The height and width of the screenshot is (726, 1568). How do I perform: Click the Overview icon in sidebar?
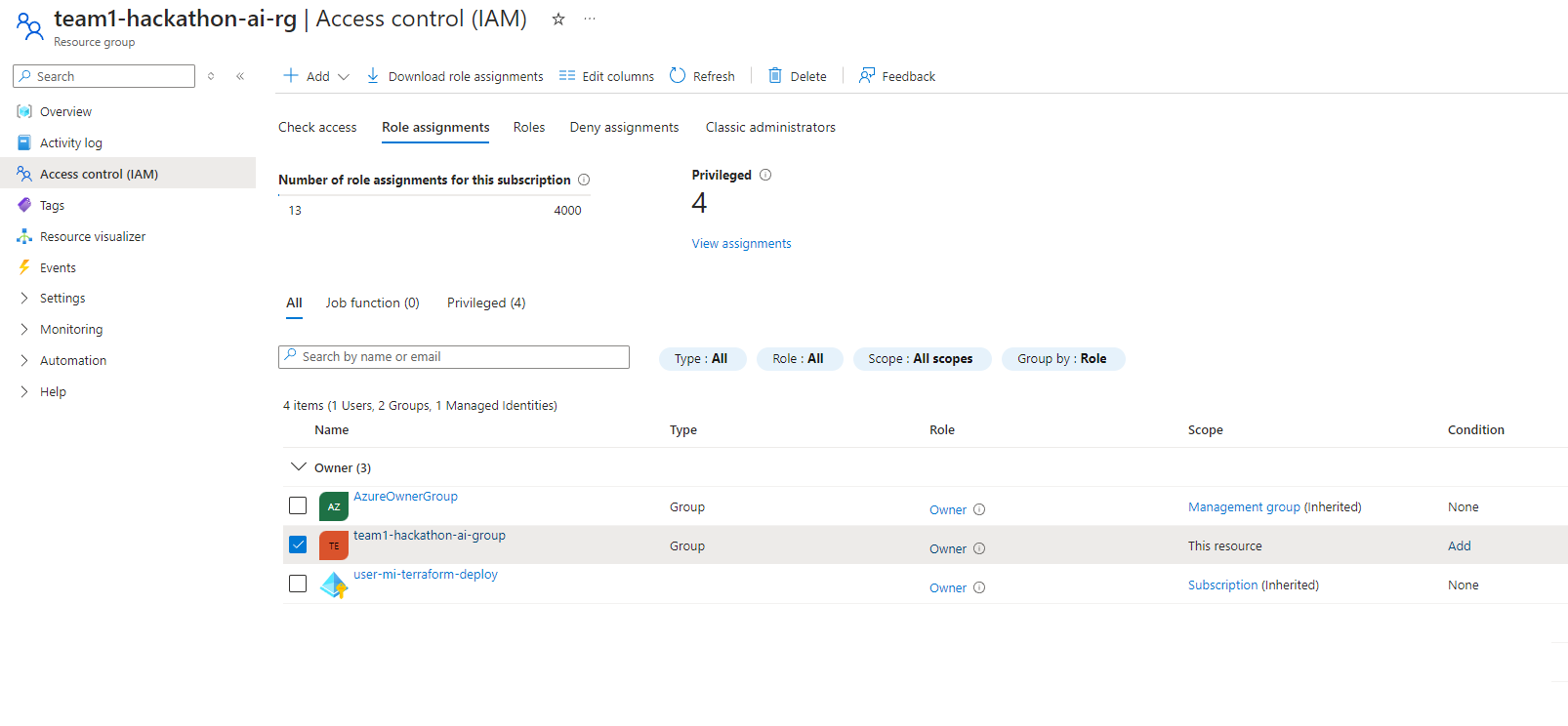24,111
